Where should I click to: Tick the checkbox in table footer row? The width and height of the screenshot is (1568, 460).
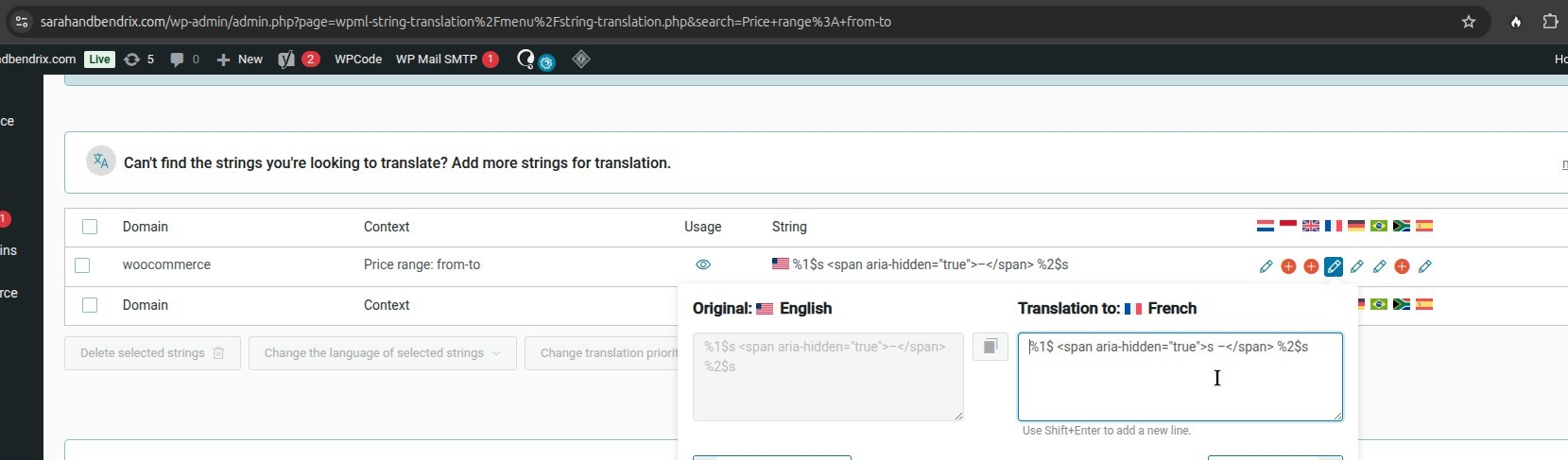tap(90, 305)
